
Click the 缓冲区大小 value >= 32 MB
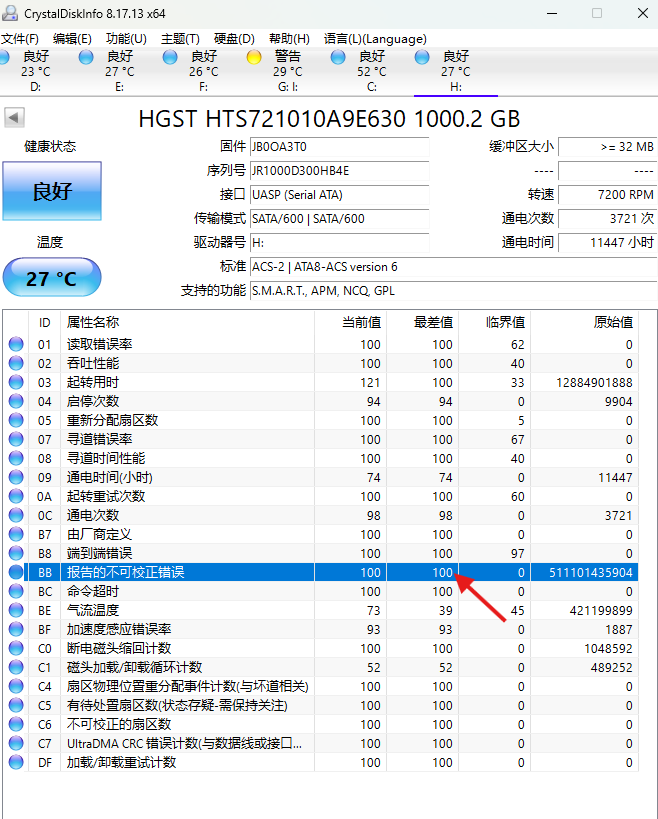(x=608, y=147)
